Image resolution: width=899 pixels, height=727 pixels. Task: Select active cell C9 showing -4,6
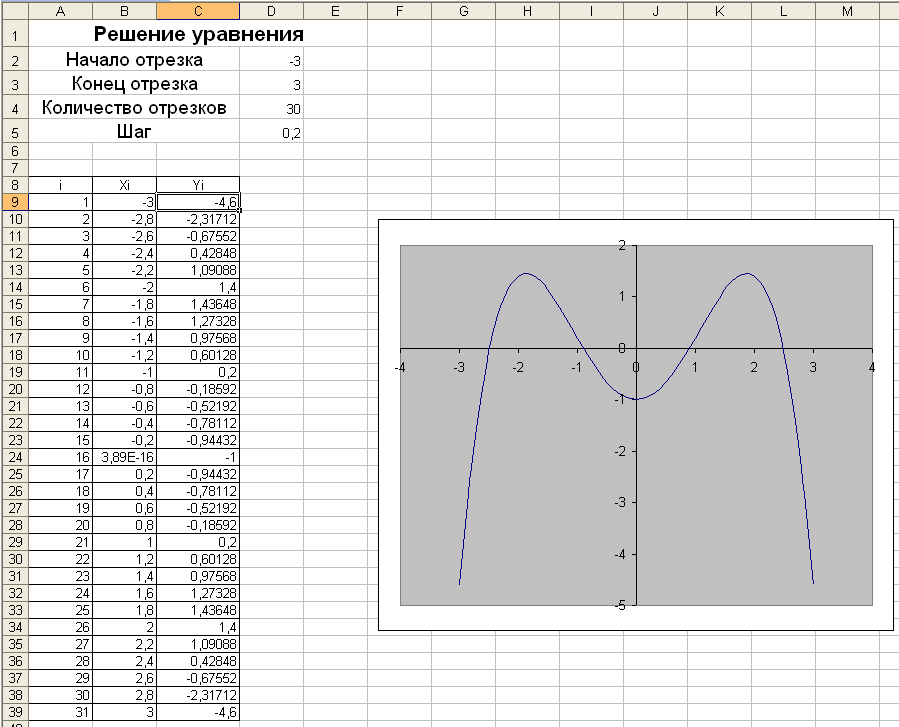[x=198, y=202]
